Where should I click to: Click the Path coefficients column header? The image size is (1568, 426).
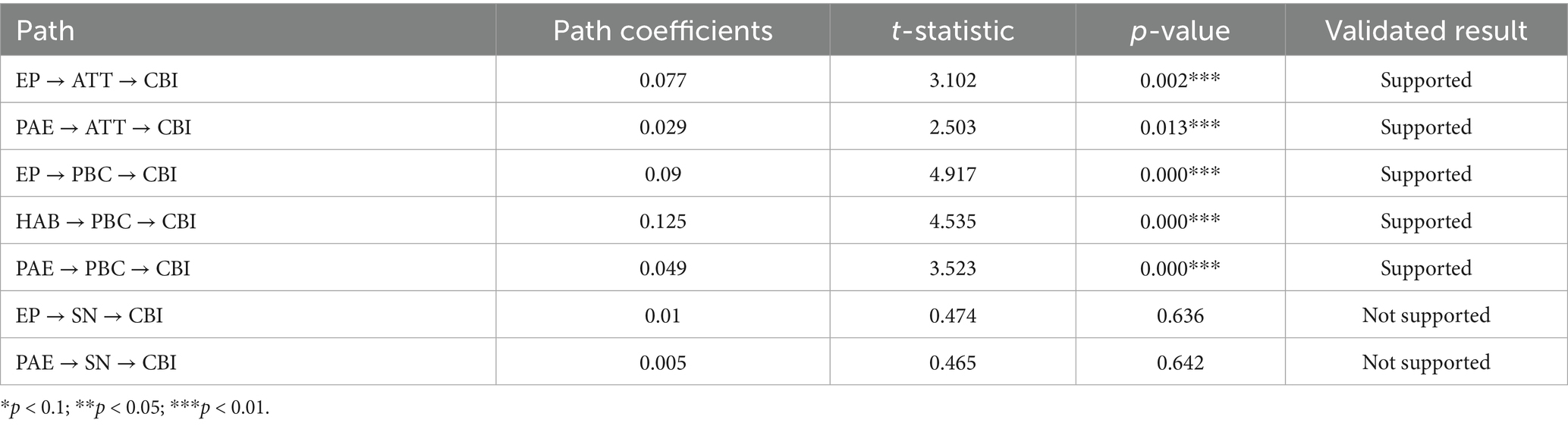pyautogui.click(x=662, y=30)
